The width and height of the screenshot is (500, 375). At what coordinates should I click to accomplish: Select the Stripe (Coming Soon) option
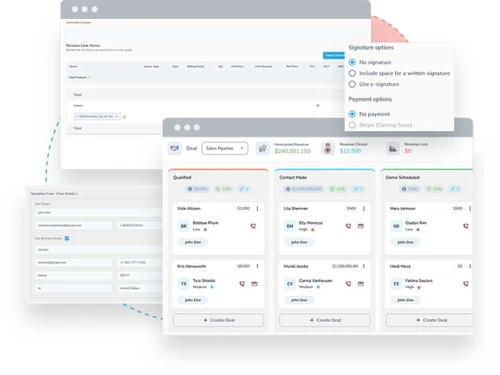352,125
